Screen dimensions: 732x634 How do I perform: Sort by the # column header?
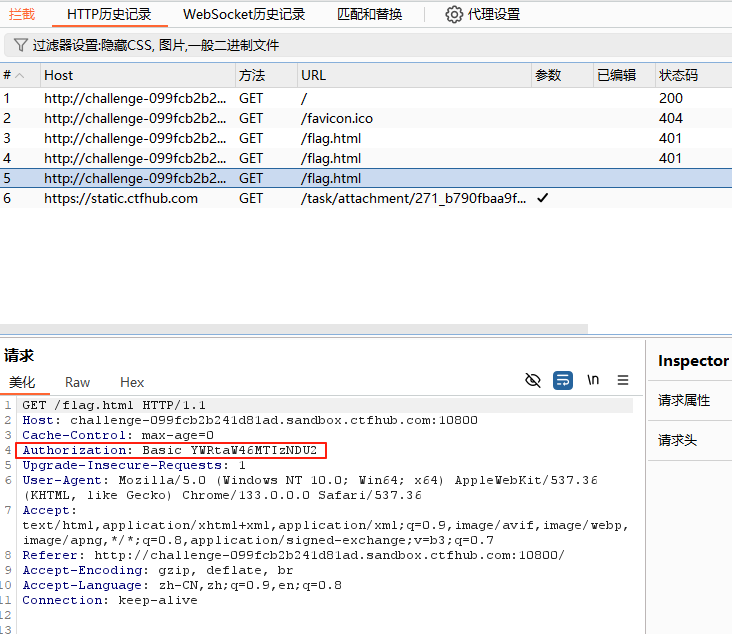pyautogui.click(x=20, y=75)
